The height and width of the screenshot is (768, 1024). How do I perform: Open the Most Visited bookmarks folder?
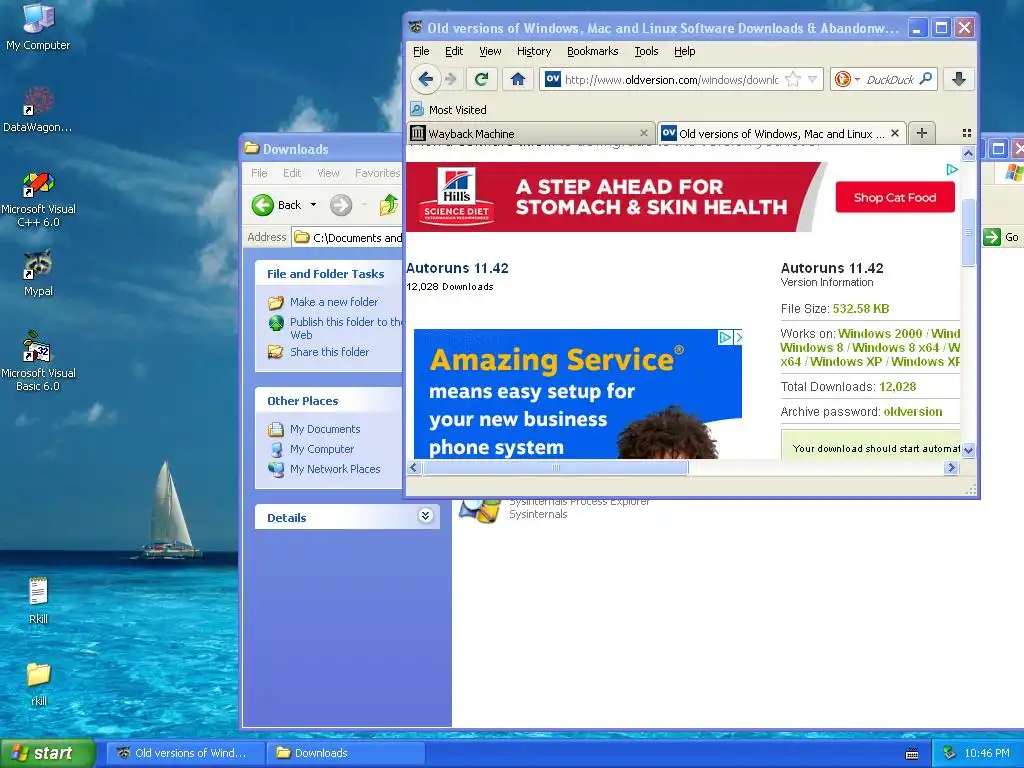point(448,110)
